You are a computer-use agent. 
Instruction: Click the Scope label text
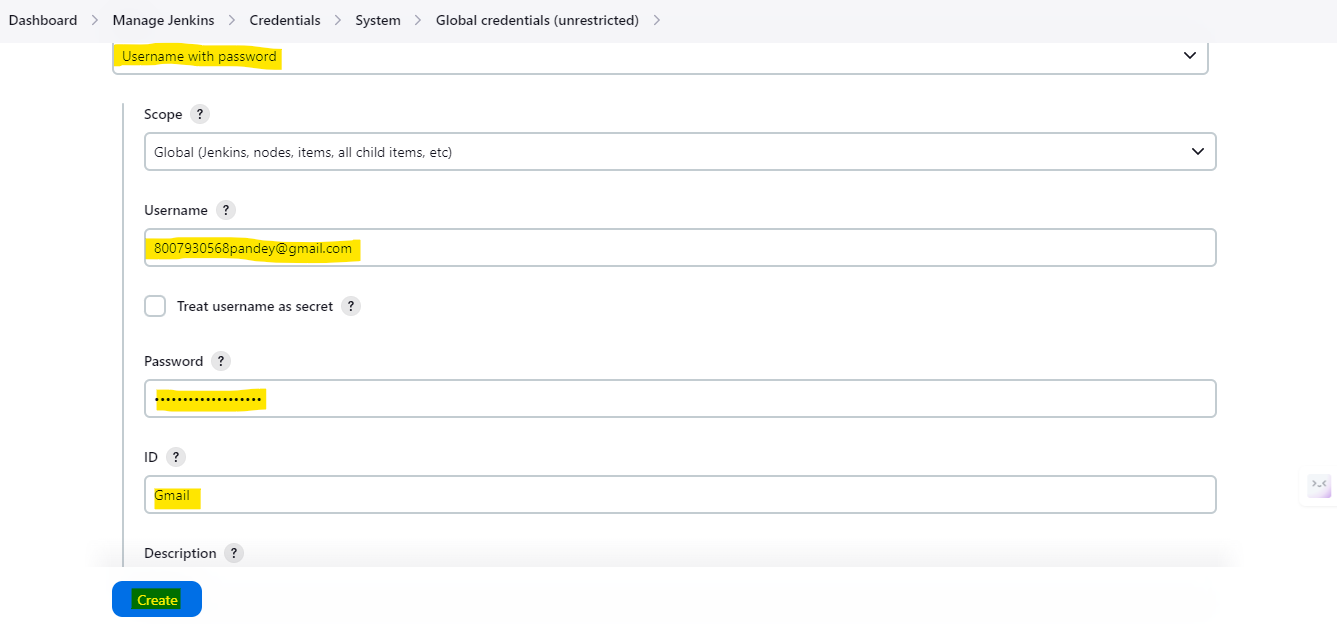coord(163,114)
